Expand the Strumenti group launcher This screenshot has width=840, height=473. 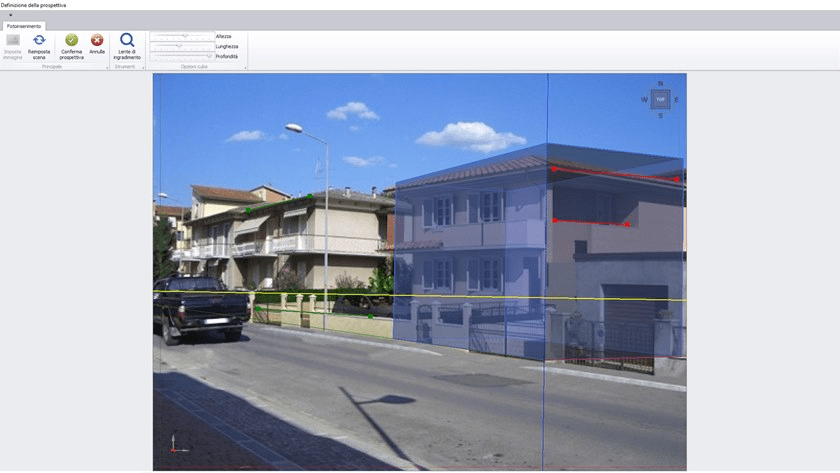click(144, 67)
